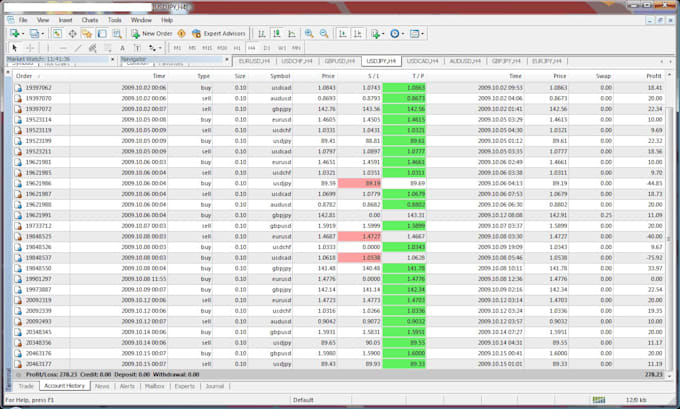This screenshot has width=680, height=409.
Task: Click the Navigator window toolbar icon
Action: pos(87,33)
